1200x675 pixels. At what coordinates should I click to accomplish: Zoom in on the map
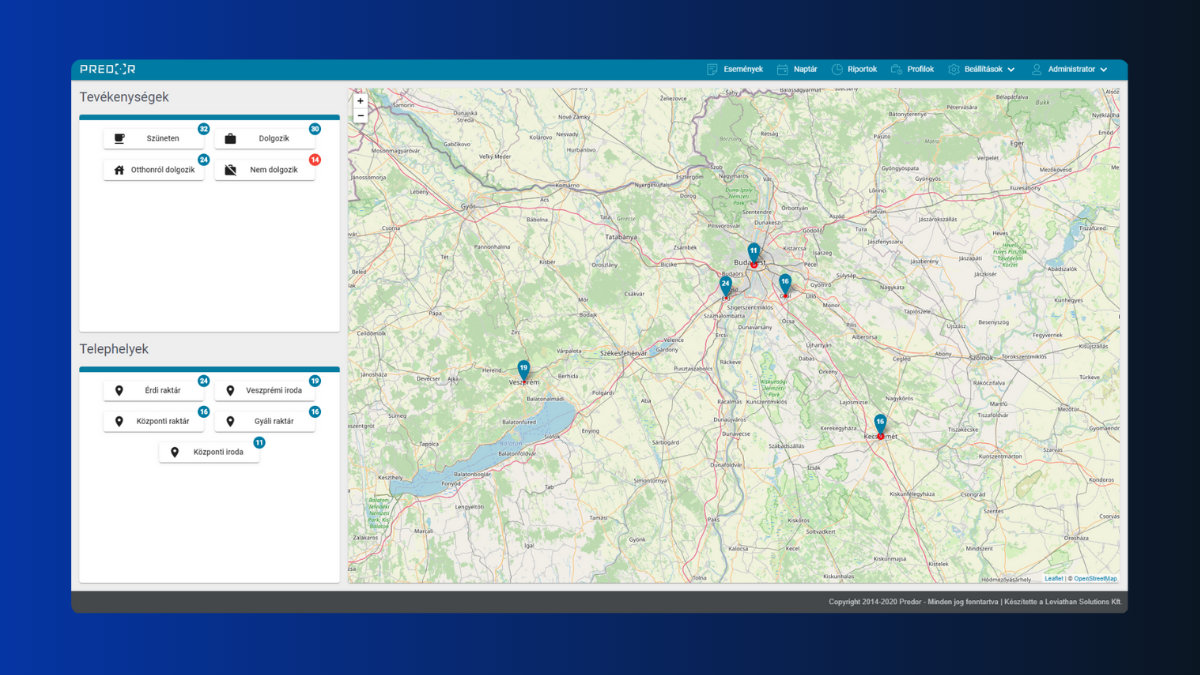[360, 101]
